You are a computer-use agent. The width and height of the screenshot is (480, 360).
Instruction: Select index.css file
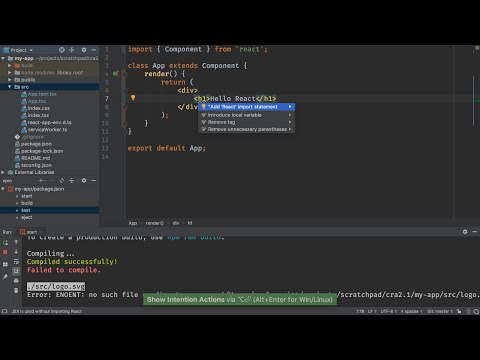click(x=35, y=108)
